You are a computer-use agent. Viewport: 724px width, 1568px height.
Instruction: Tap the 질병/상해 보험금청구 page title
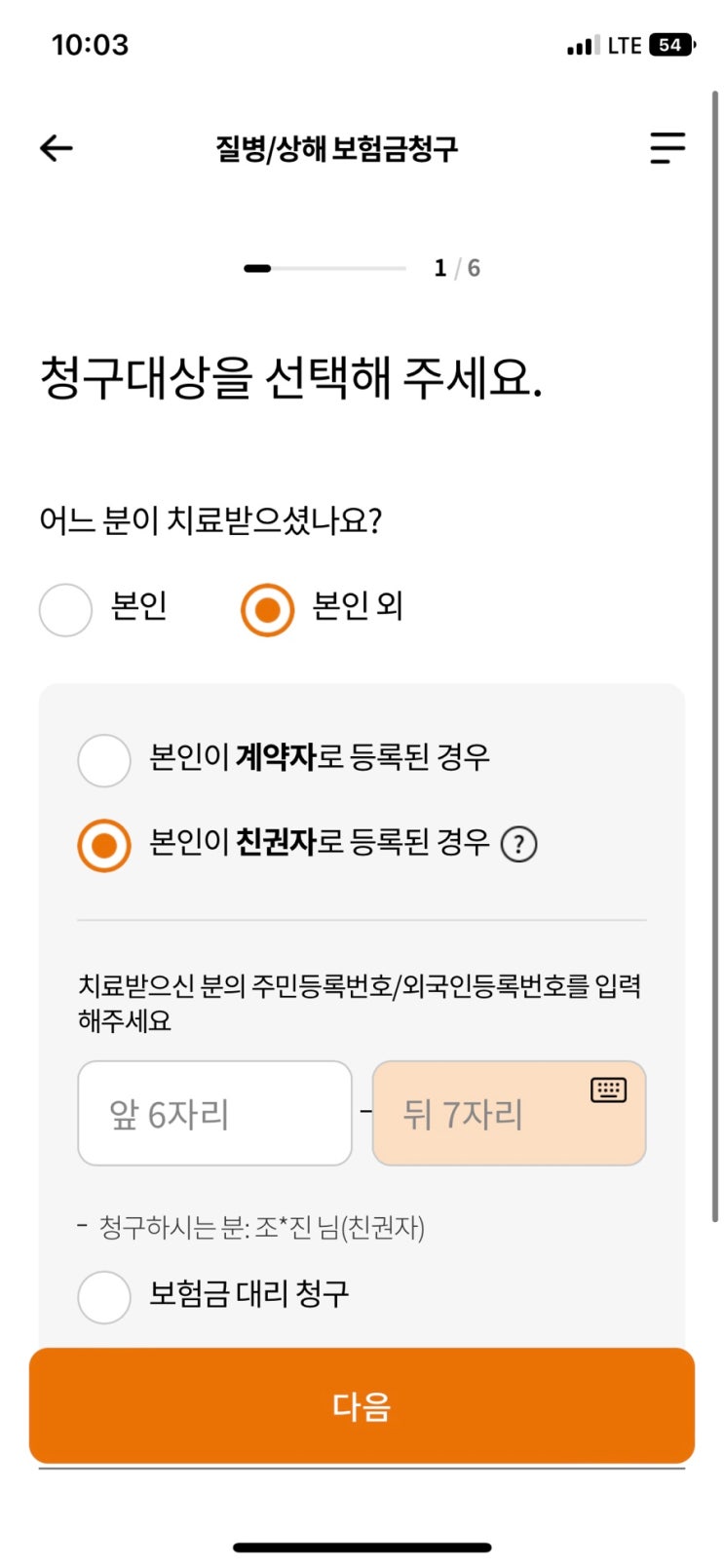click(x=336, y=149)
